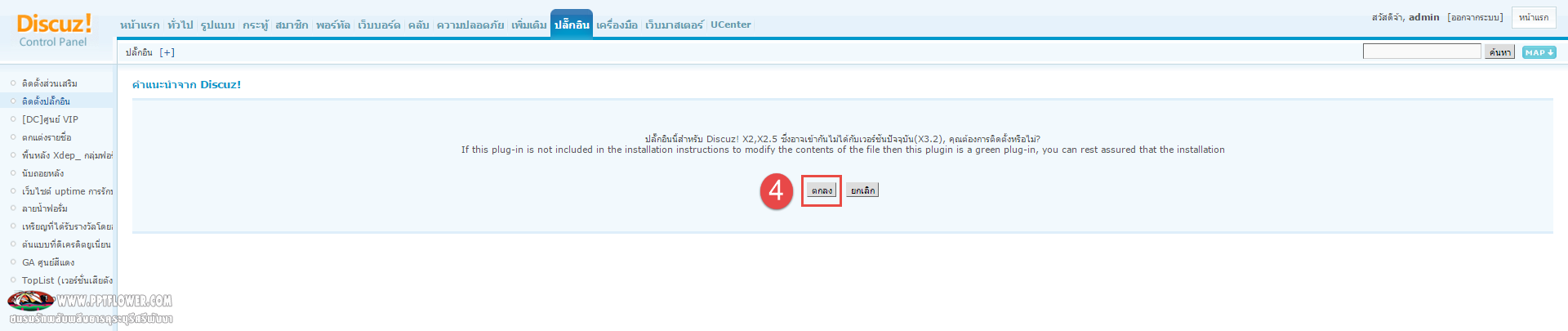Viewport: 1568px width, 331px height.
Task: Cancel with the ยกเลิก button
Action: (862, 190)
